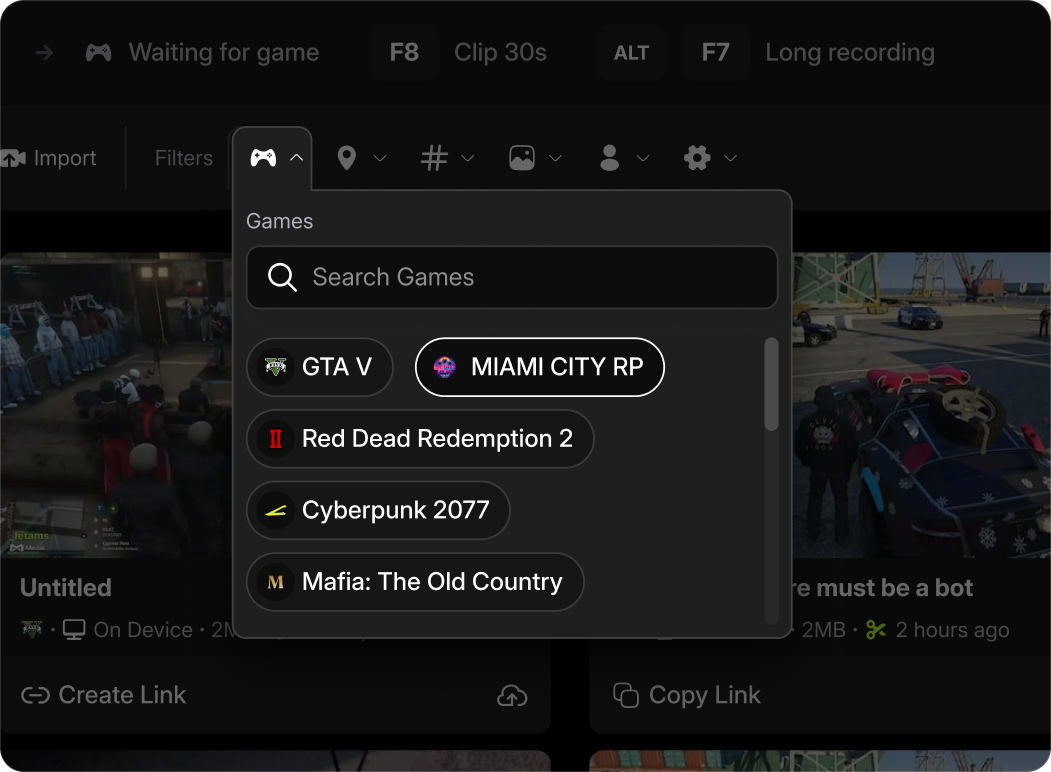This screenshot has width=1051, height=772.
Task: Expand the location filter chevron
Action: tap(380, 158)
